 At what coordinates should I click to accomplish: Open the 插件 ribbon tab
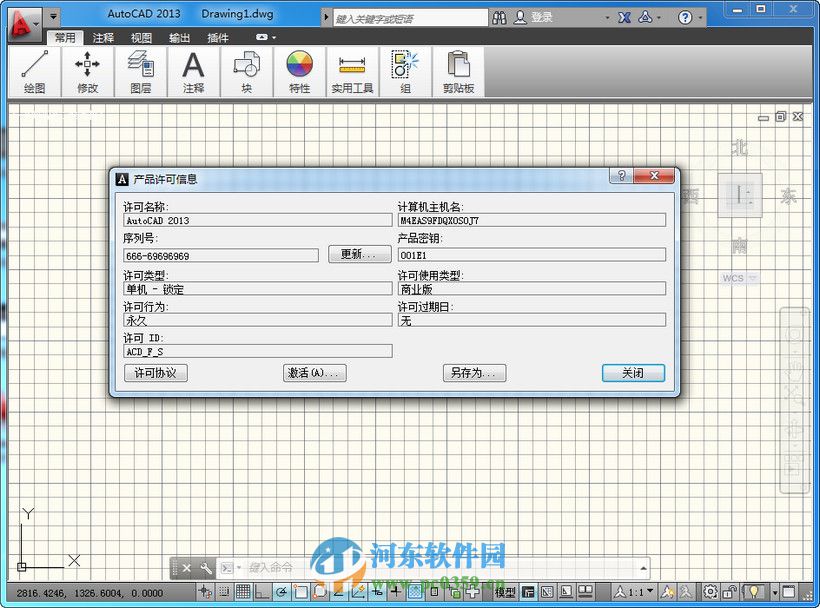click(216, 37)
